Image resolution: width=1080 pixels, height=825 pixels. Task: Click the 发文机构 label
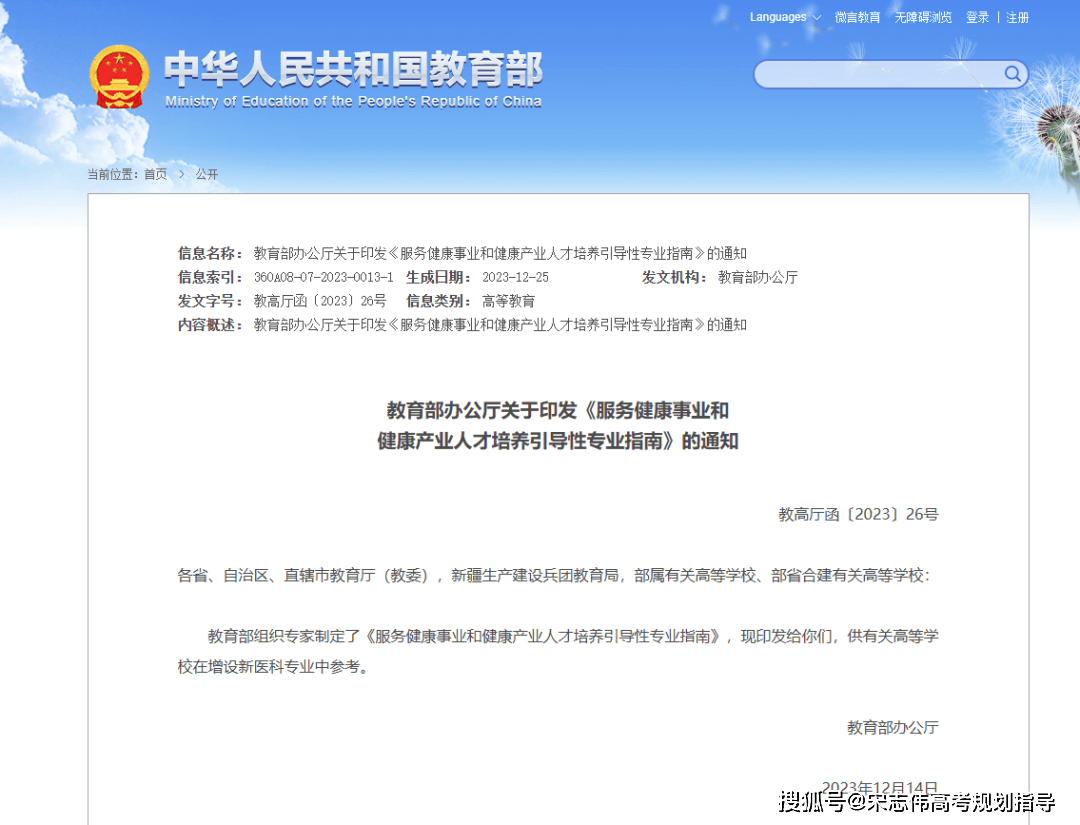(674, 278)
